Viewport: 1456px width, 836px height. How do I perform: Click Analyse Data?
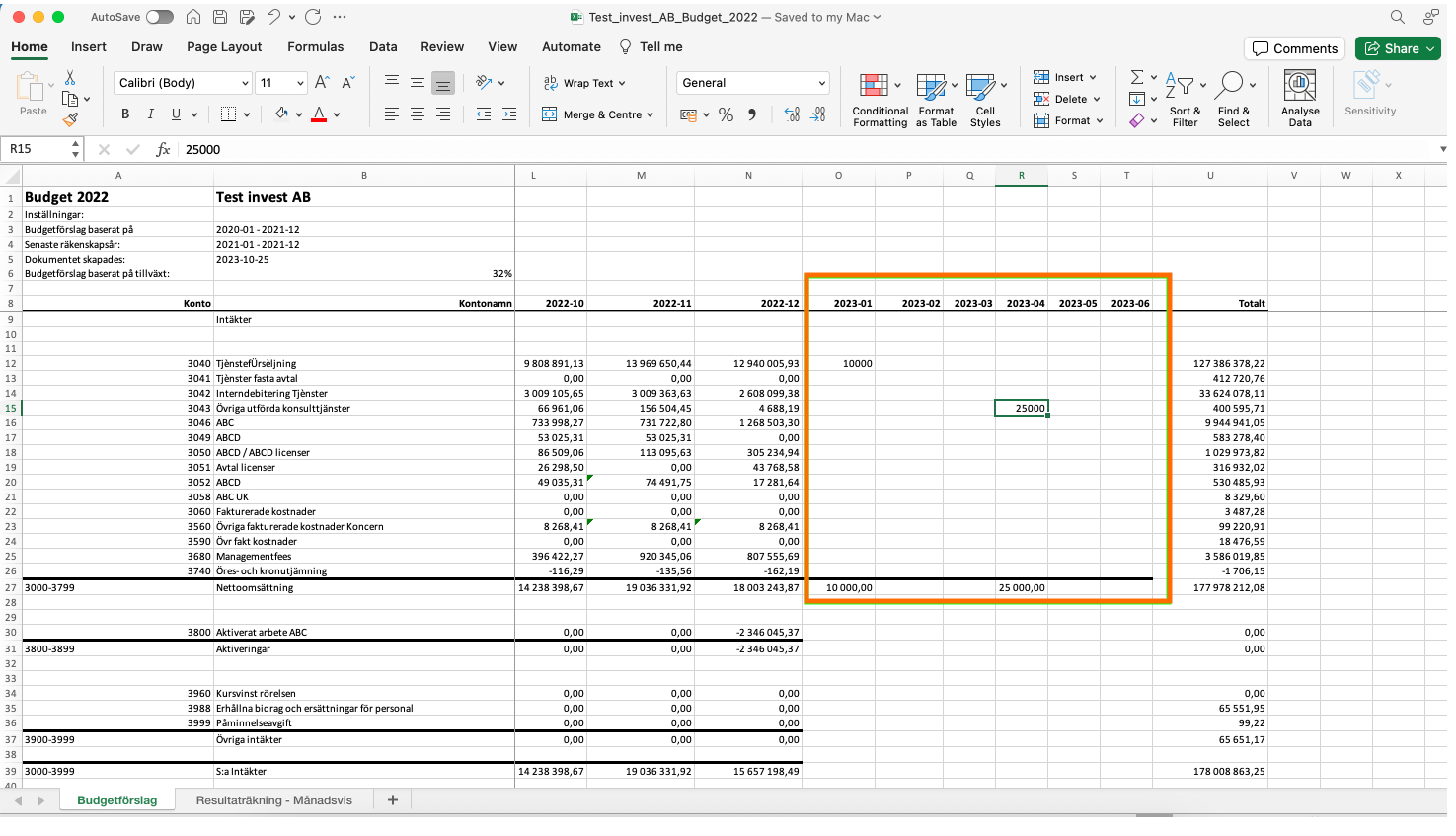pyautogui.click(x=1300, y=100)
